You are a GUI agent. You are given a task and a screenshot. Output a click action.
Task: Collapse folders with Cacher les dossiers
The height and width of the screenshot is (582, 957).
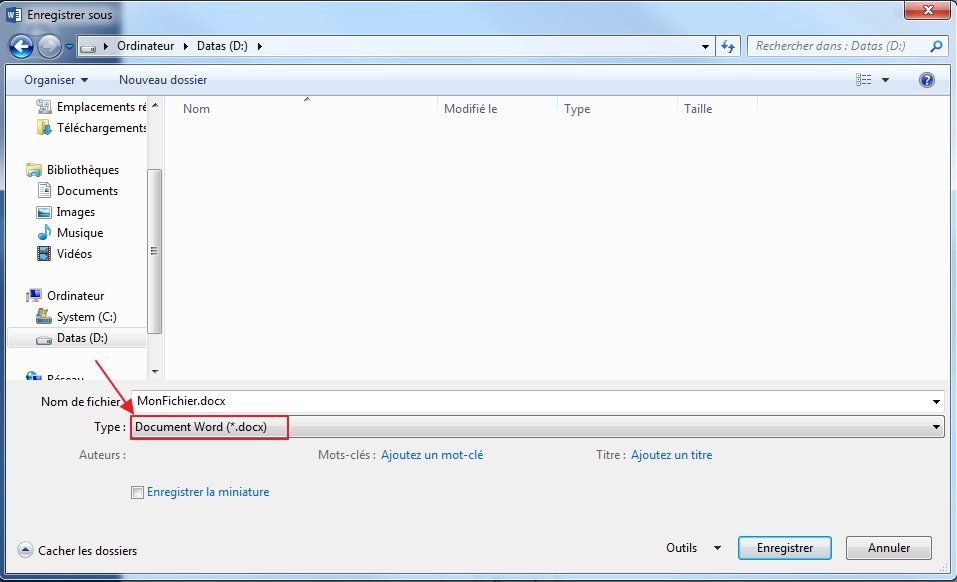coord(78,551)
